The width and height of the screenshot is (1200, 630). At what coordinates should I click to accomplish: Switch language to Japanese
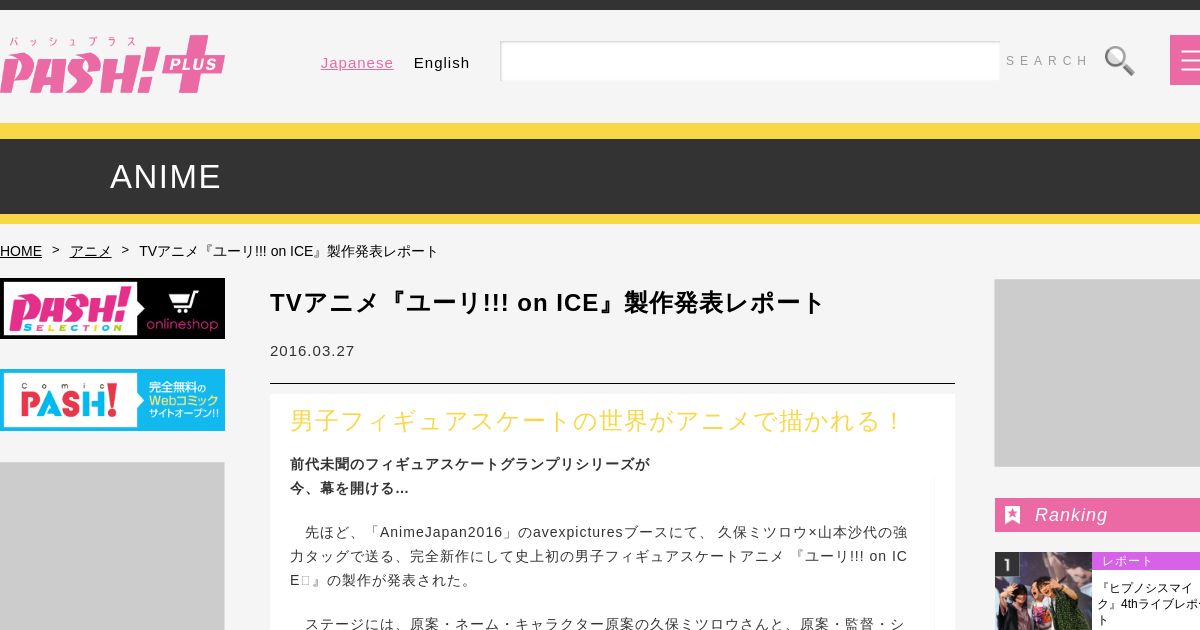[357, 63]
